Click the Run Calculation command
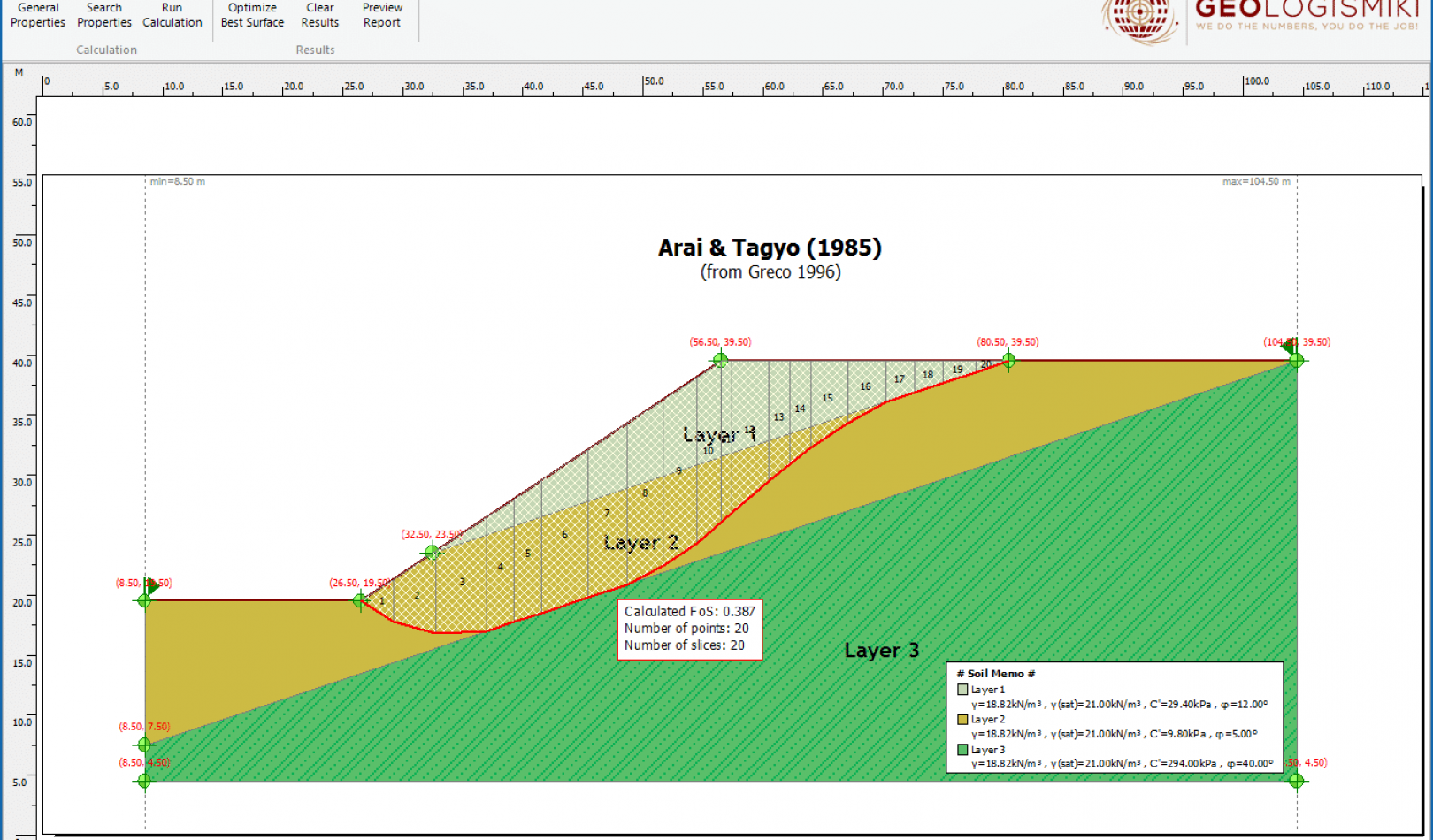This screenshot has height=840, width=1433. [172, 15]
